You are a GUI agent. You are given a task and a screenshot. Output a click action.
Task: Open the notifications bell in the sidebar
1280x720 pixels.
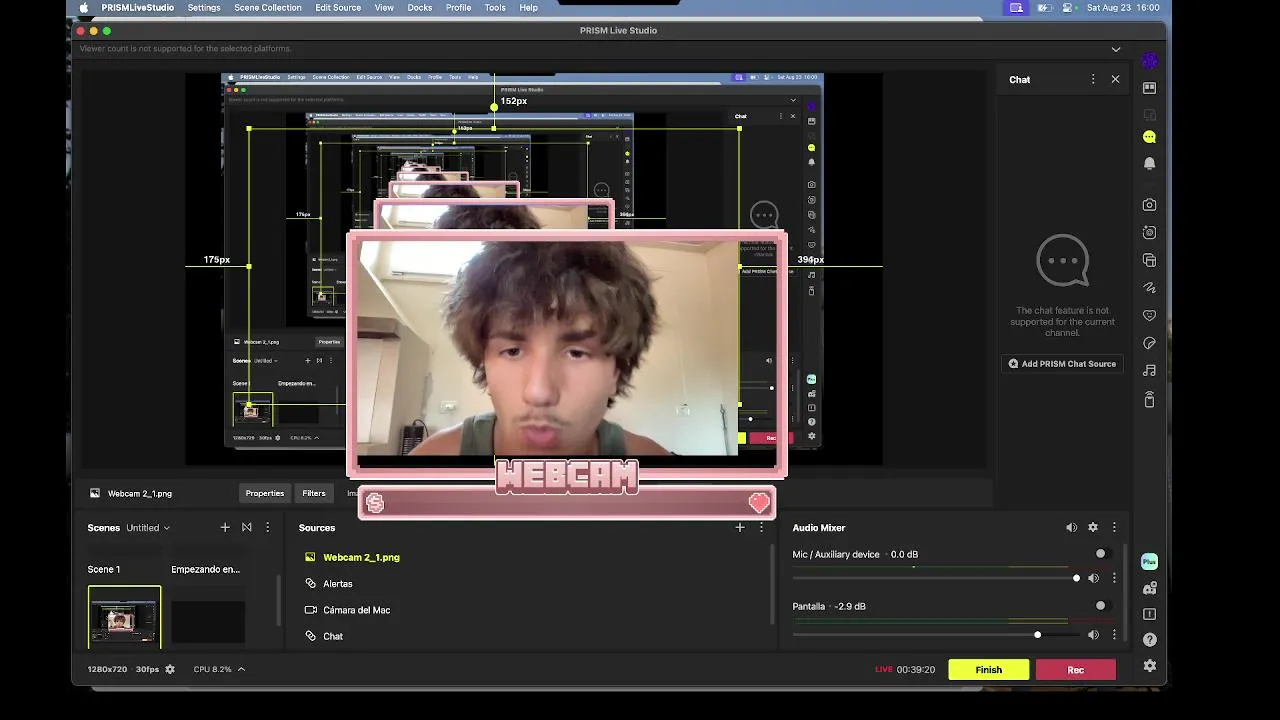tap(1149, 163)
